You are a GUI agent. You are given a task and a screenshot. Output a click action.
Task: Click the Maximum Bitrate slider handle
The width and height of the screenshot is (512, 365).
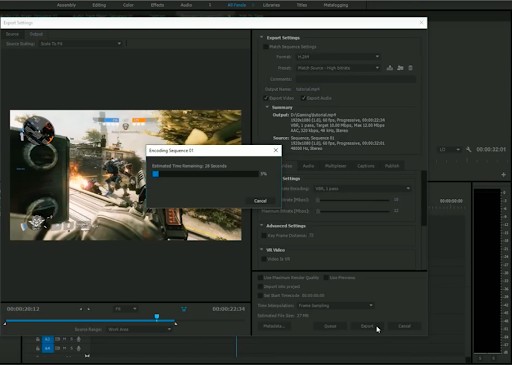point(318,211)
